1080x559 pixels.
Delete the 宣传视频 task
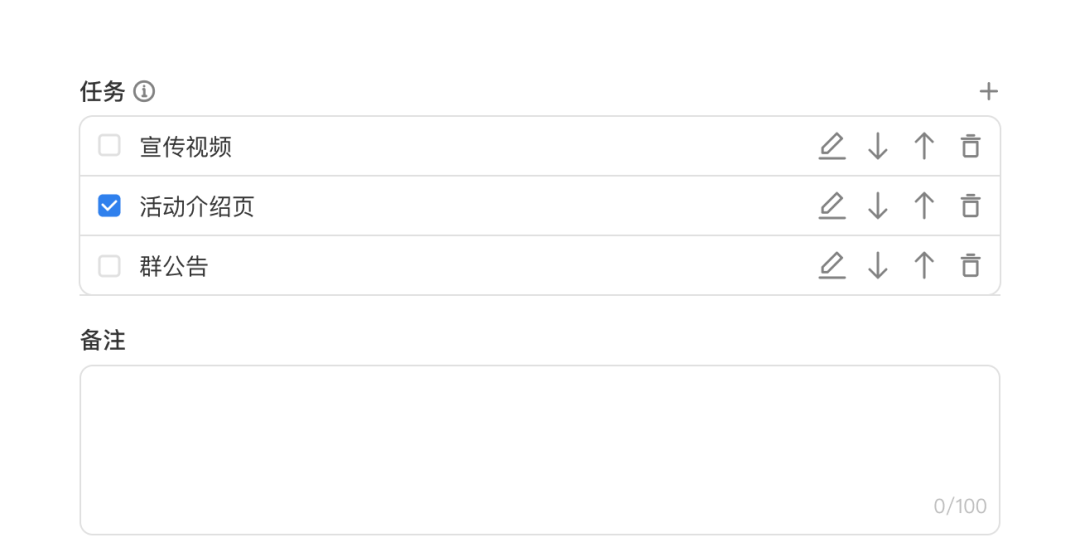click(x=970, y=146)
